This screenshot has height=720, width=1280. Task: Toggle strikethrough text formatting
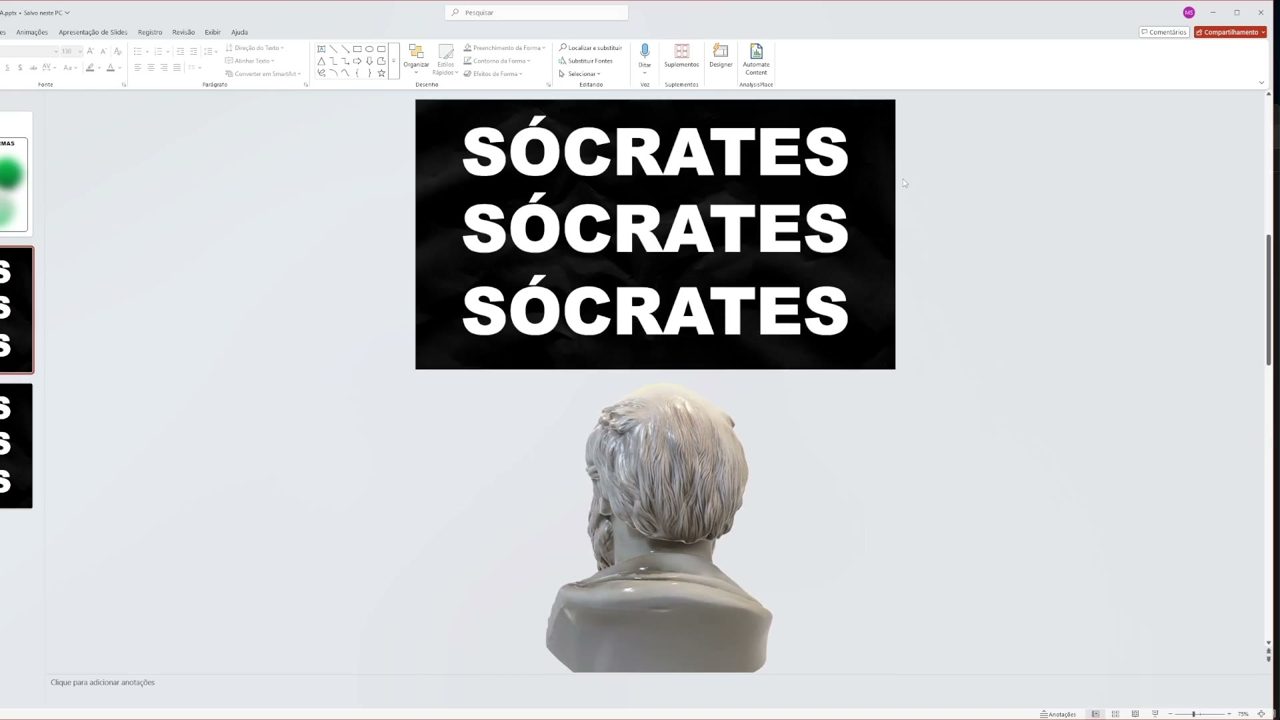[x=34, y=68]
